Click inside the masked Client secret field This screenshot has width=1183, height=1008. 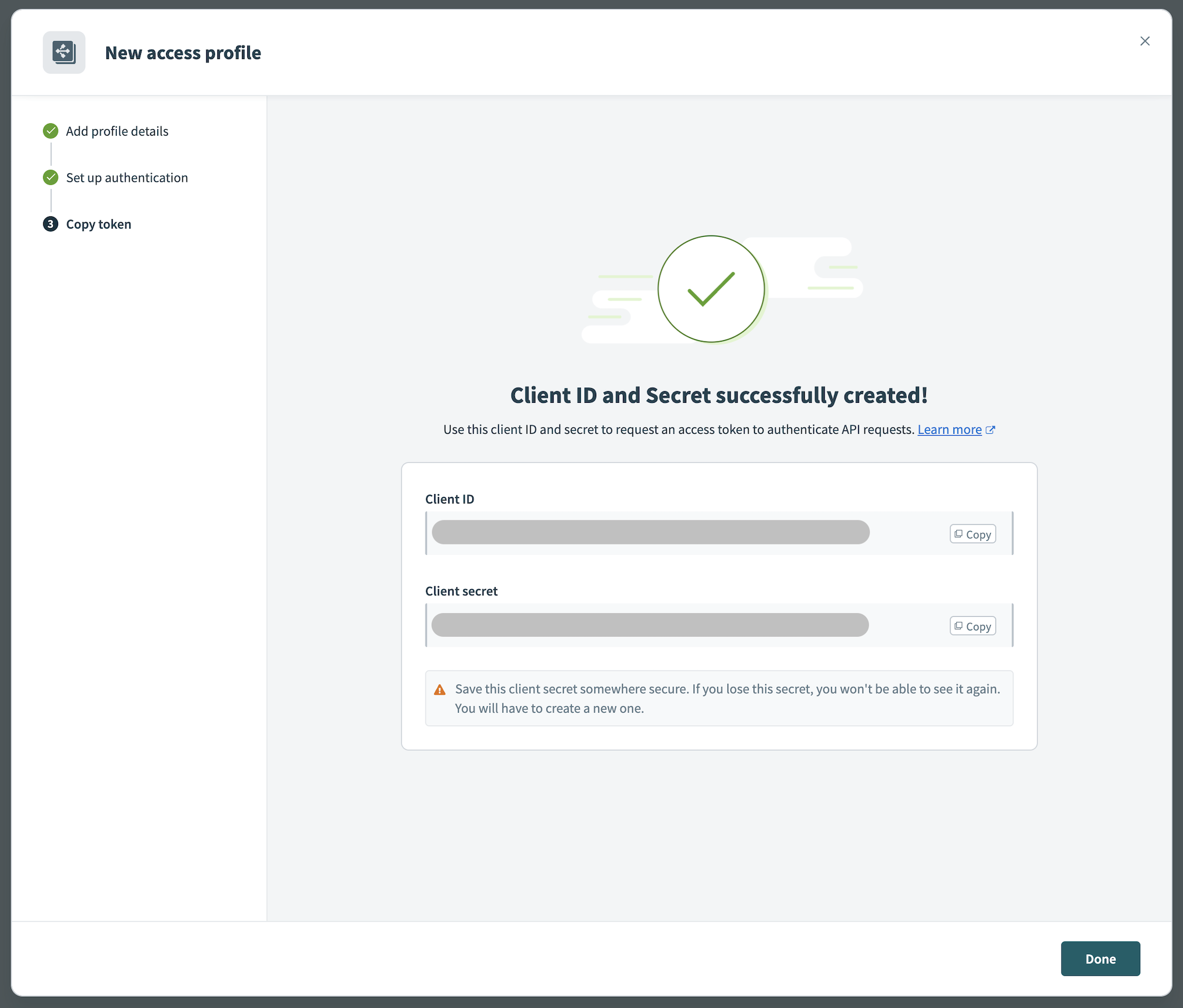click(650, 625)
